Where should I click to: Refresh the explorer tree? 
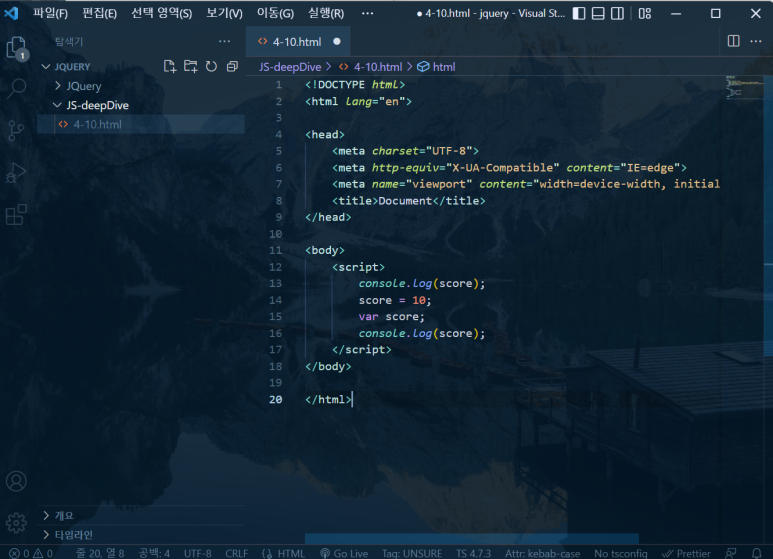pyautogui.click(x=211, y=67)
